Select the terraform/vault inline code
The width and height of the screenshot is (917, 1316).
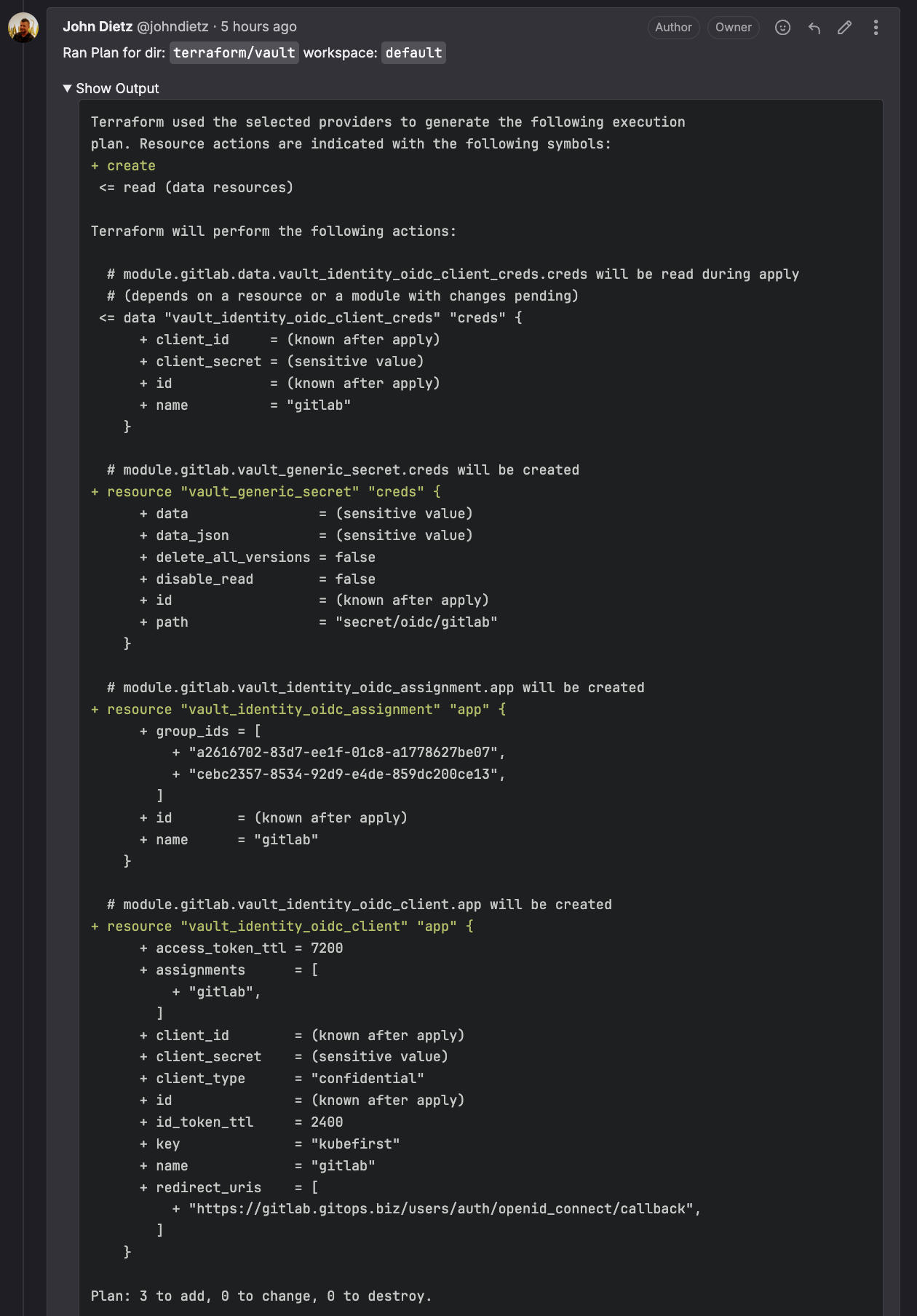tap(234, 53)
